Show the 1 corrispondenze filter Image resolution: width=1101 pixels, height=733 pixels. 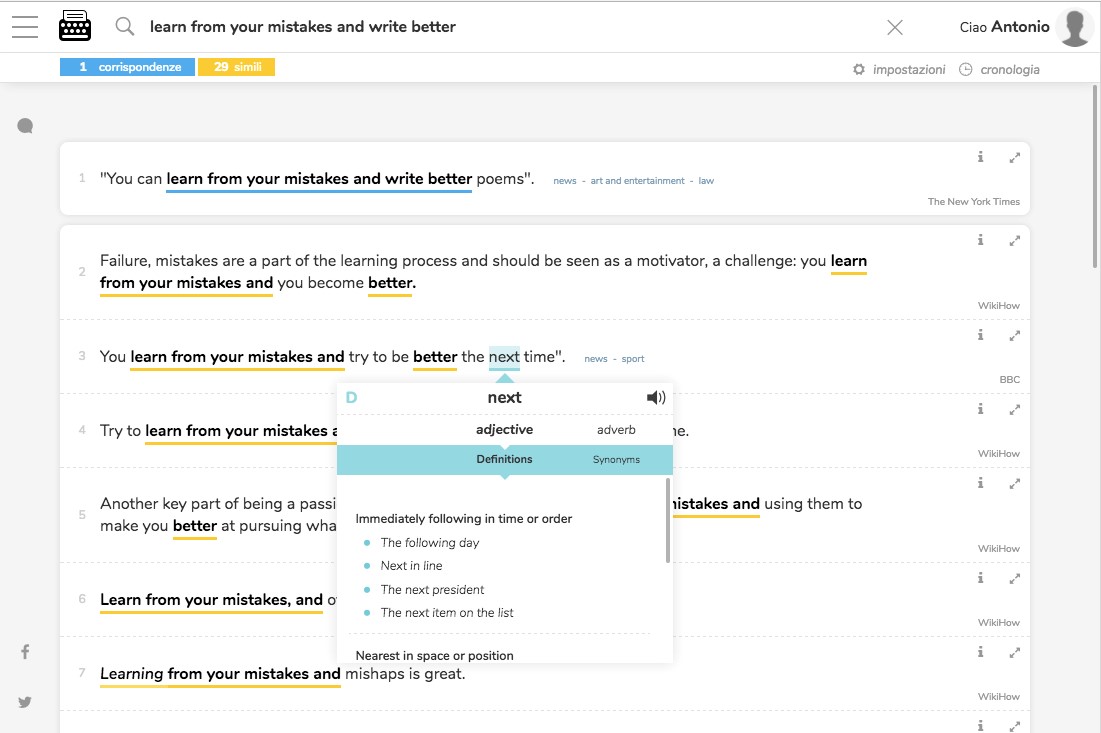(x=128, y=67)
